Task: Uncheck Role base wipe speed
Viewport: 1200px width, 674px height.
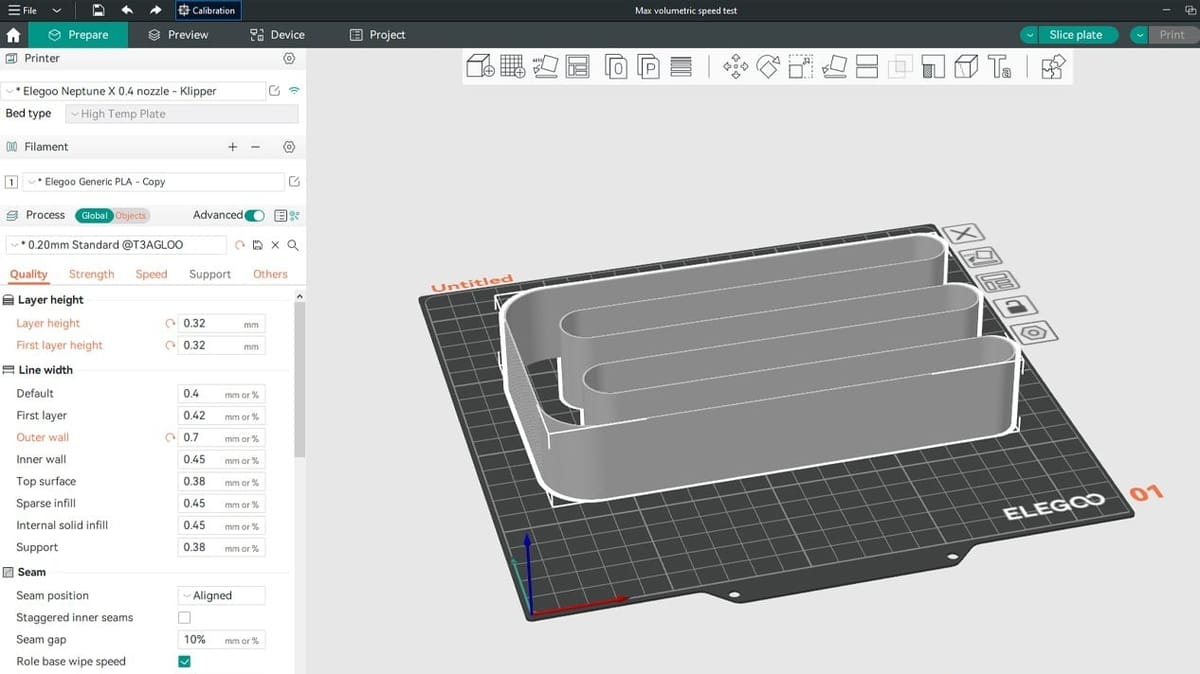Action: pos(184,662)
